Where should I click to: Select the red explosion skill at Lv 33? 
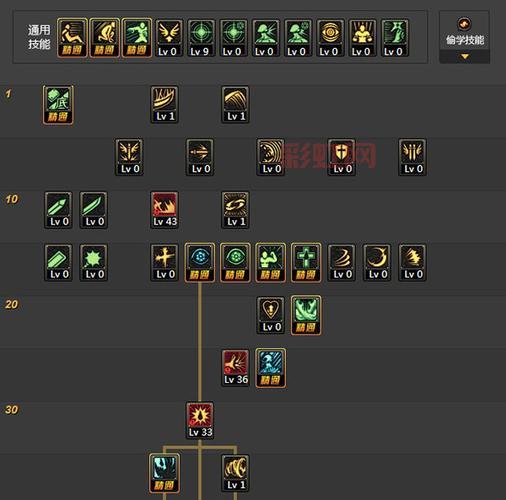coord(200,421)
